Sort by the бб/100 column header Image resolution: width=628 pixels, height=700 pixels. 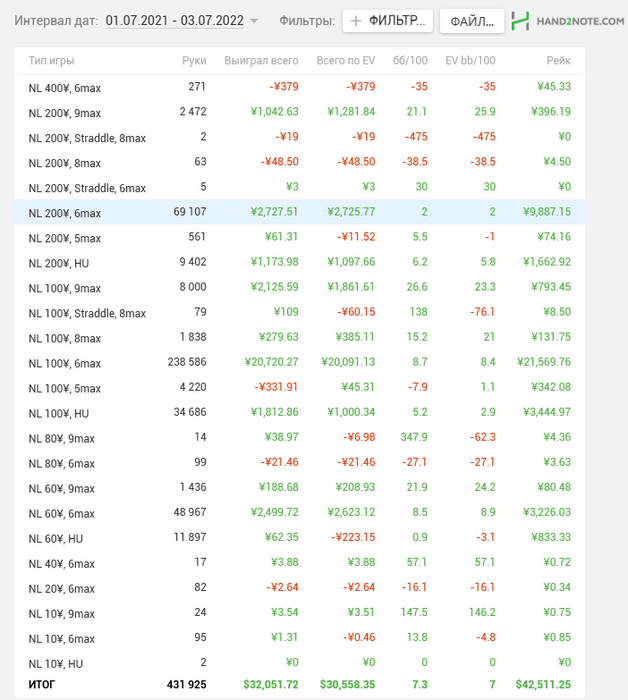[x=410, y=61]
